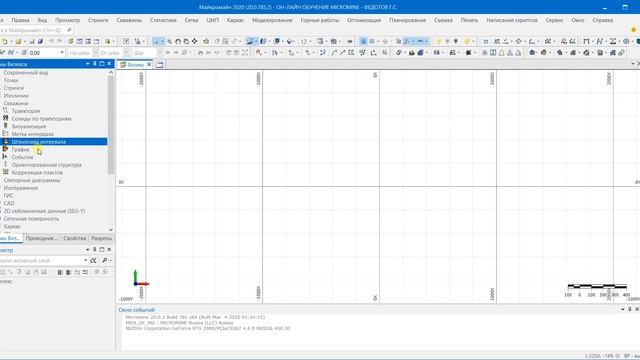Select the График tree item
Viewport: 640px width, 360px height.
click(20, 149)
